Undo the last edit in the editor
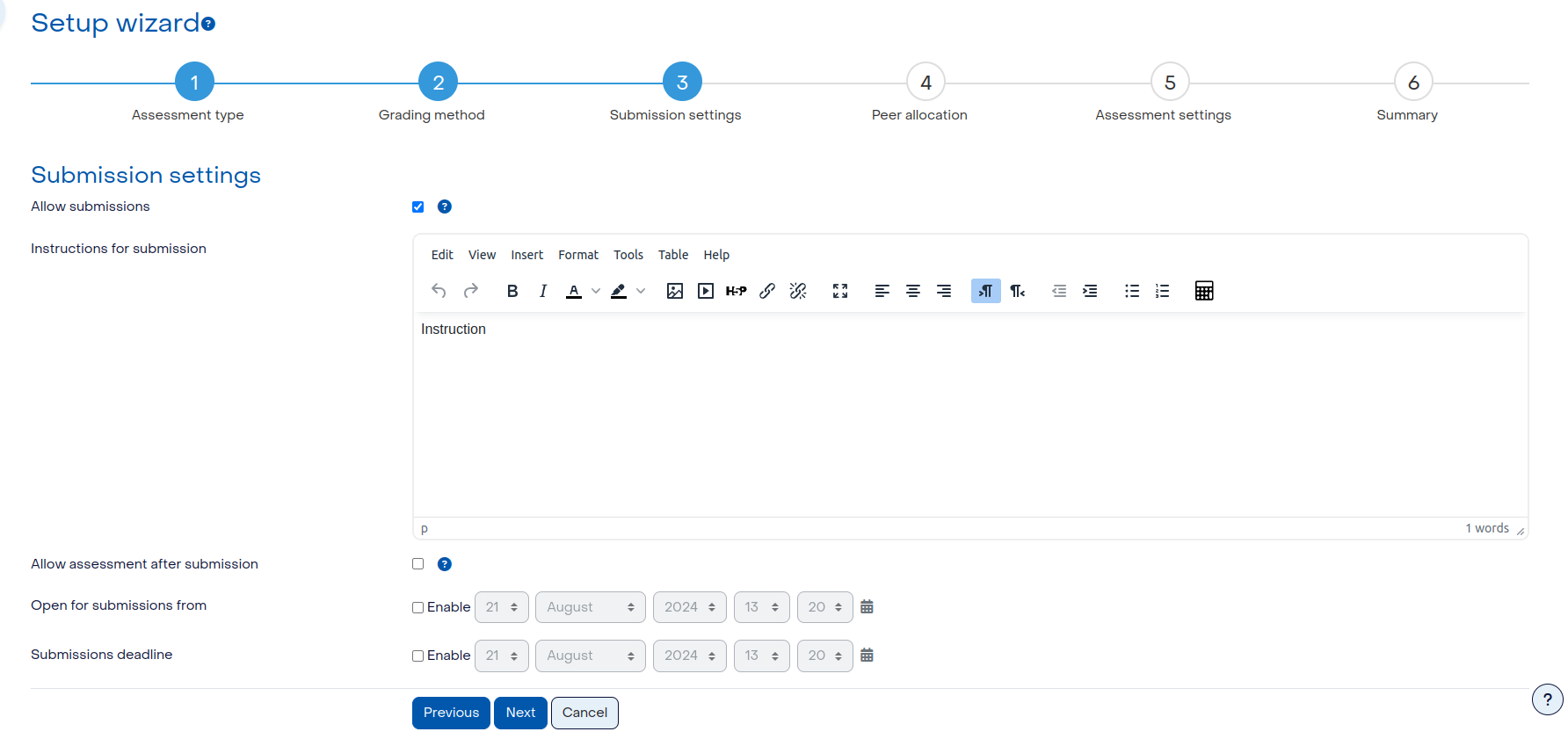This screenshot has width=1568, height=739. (439, 291)
